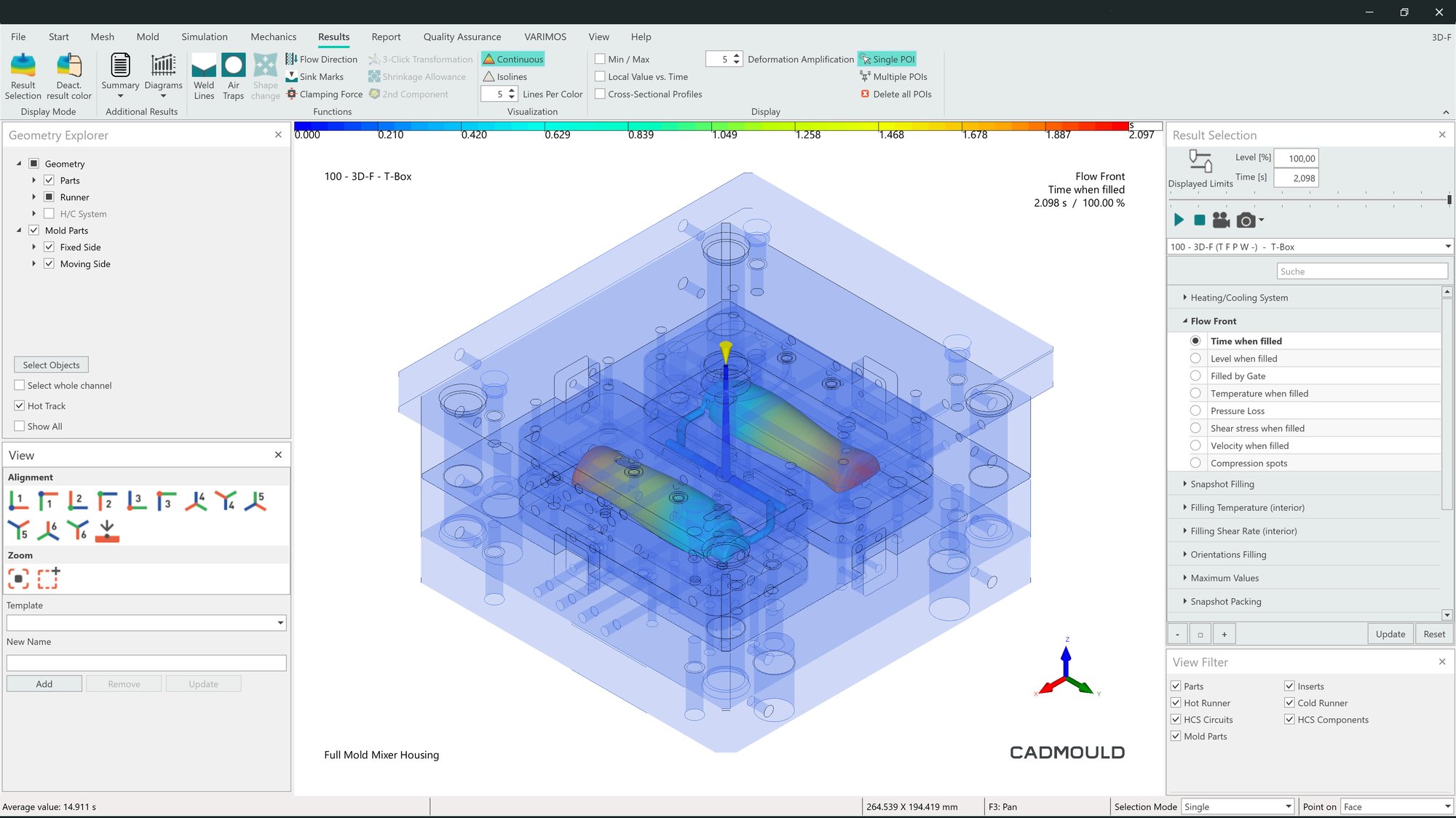Expand the Runner tree node

(33, 197)
